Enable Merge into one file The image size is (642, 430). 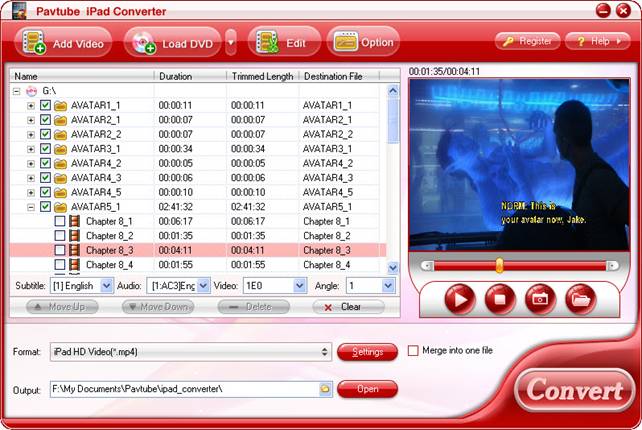(413, 351)
